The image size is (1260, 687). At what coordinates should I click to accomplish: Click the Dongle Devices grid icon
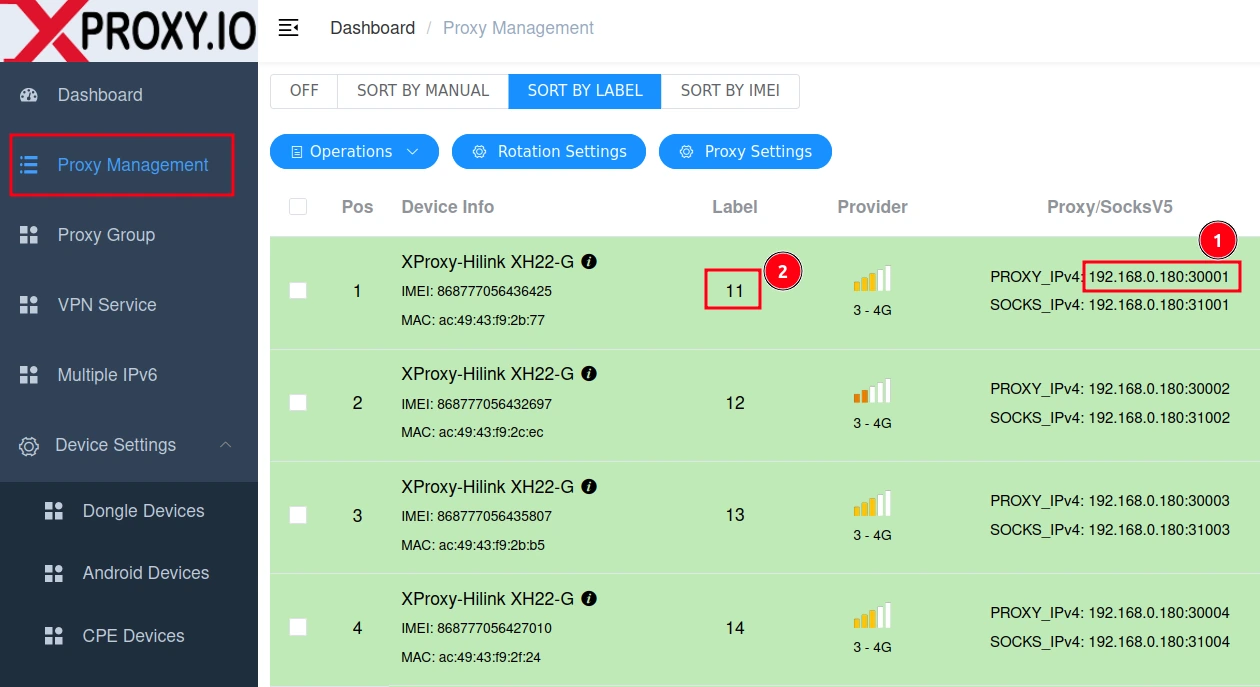[54, 511]
